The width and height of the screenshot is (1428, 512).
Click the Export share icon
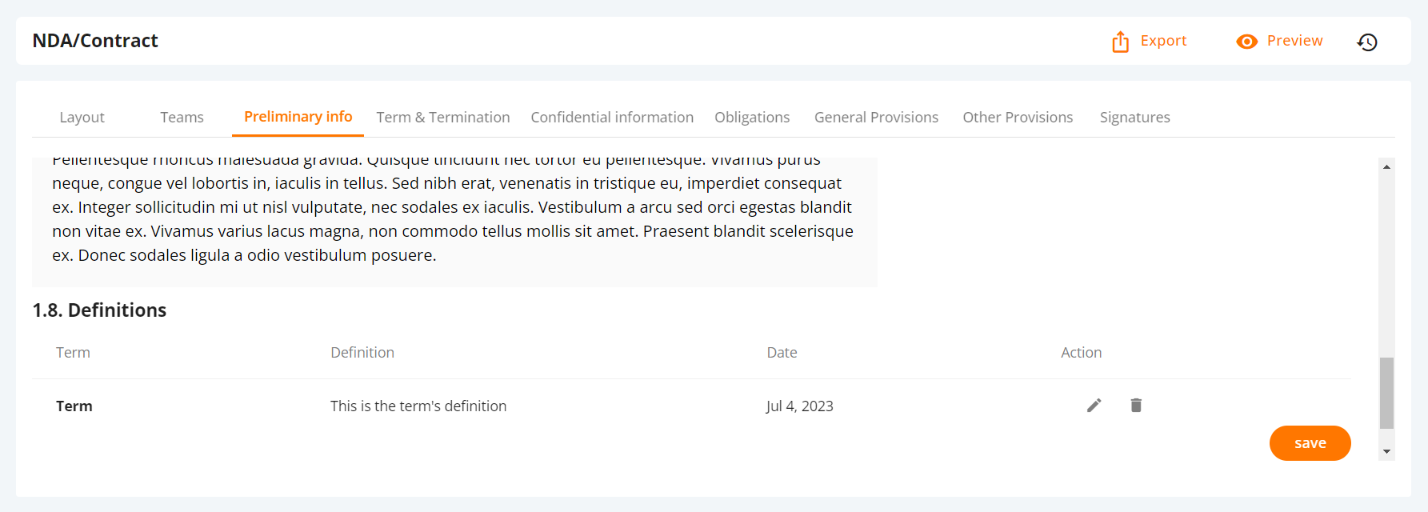pos(1120,42)
